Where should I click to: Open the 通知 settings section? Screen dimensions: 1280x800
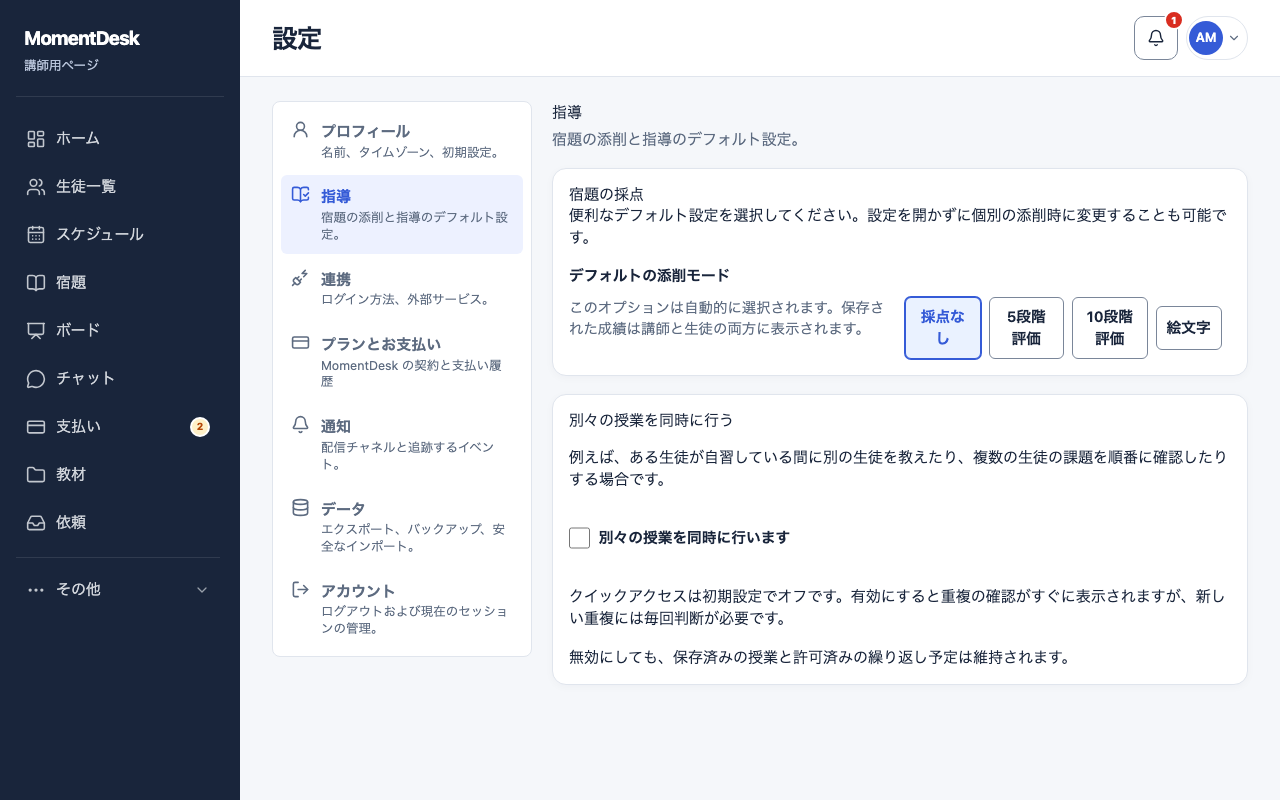(x=402, y=444)
